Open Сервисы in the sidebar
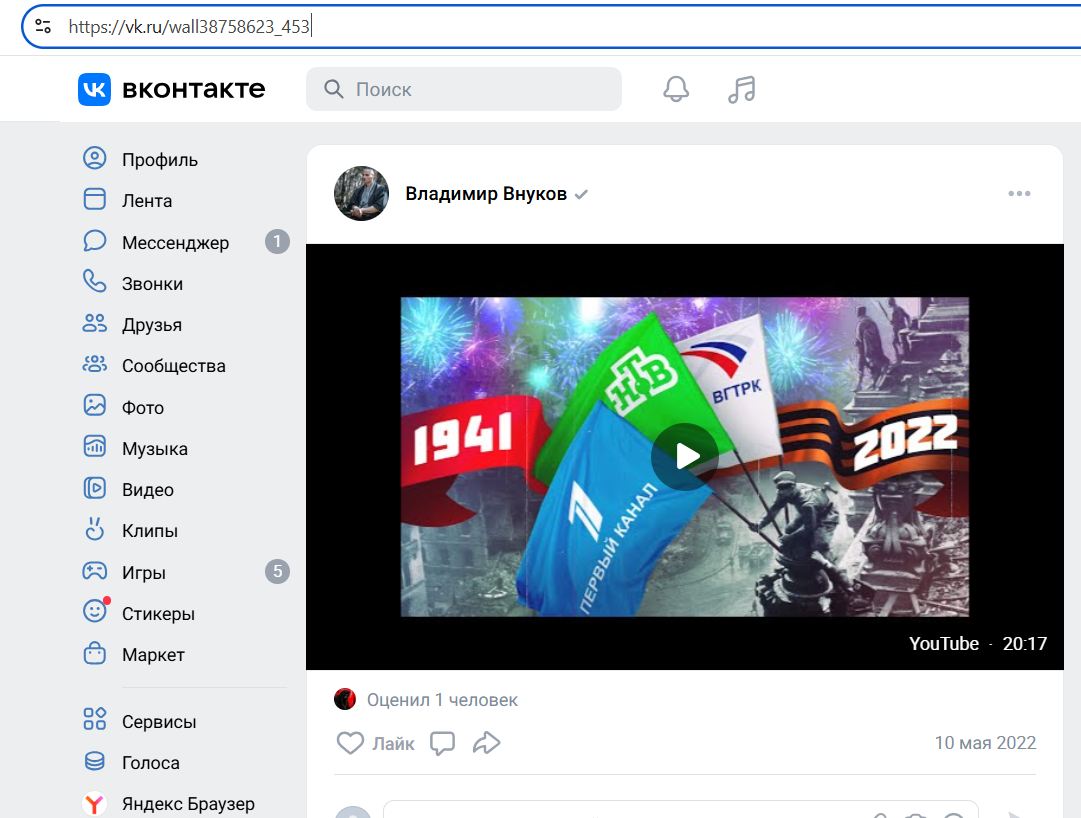Screen dimensions: 1081x818 159,722
